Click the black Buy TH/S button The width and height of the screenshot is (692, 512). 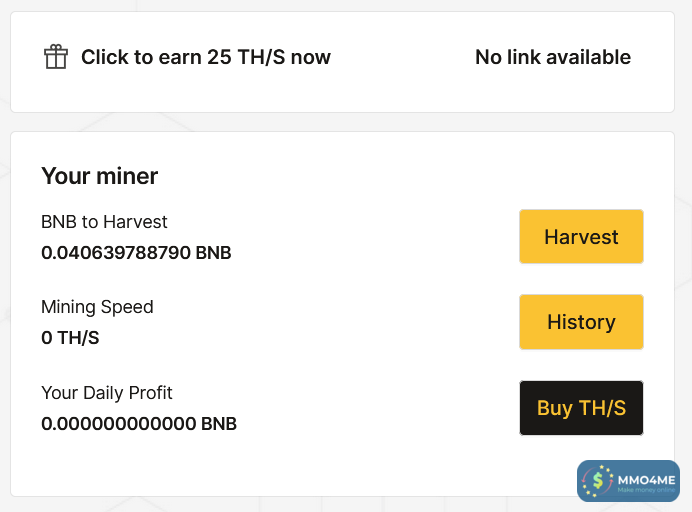(x=581, y=408)
